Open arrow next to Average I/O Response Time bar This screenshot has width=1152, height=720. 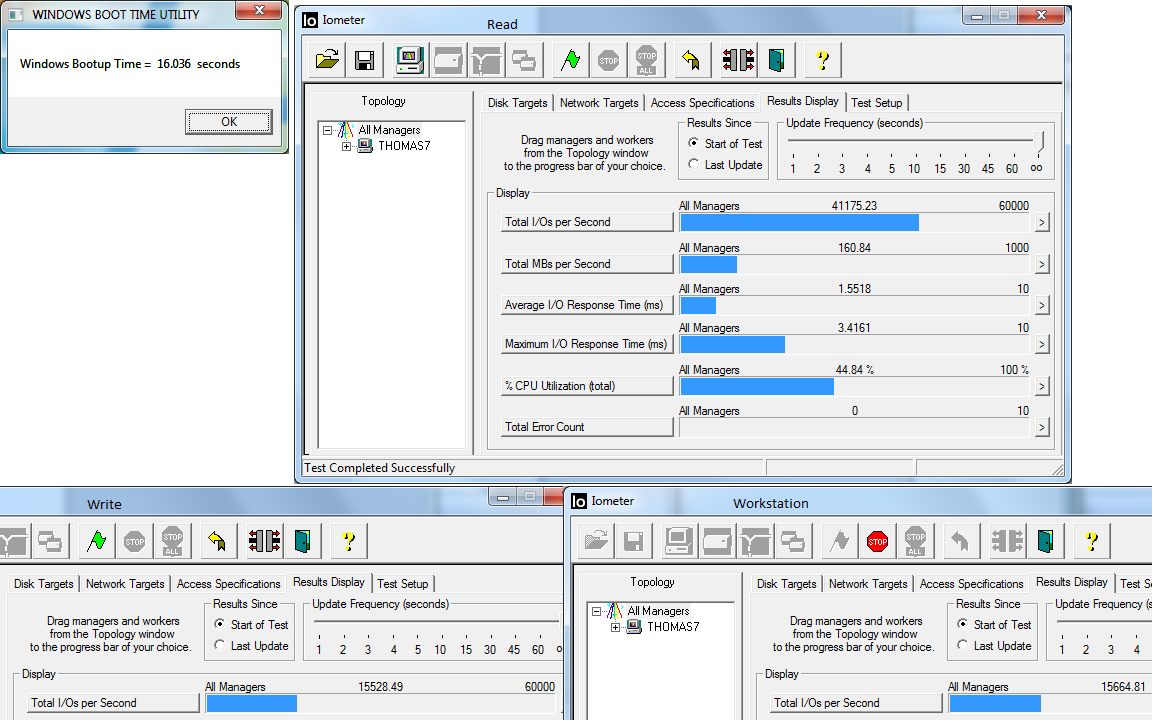pyautogui.click(x=1042, y=305)
